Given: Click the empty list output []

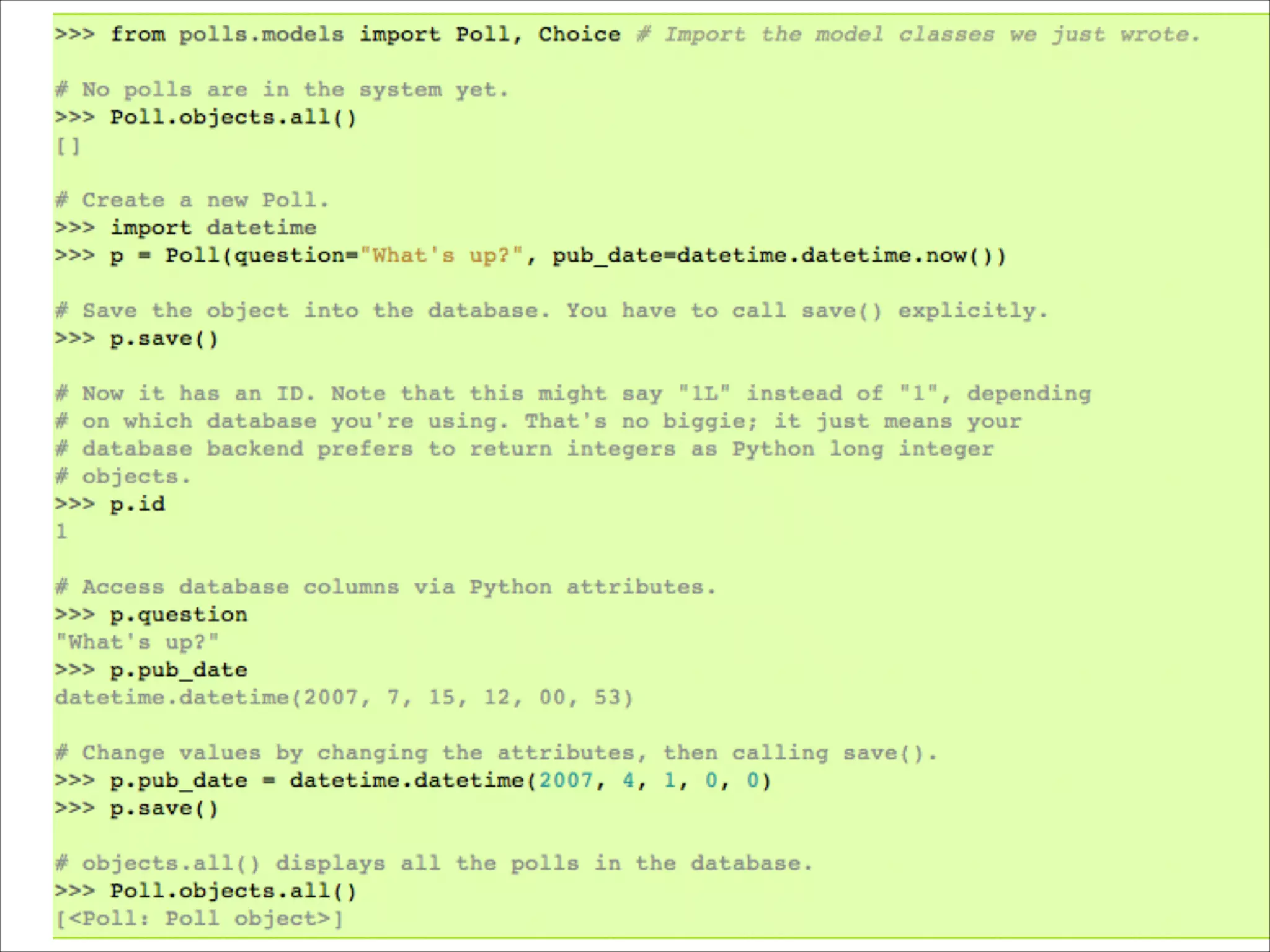Looking at the screenshot, I should click(68, 146).
